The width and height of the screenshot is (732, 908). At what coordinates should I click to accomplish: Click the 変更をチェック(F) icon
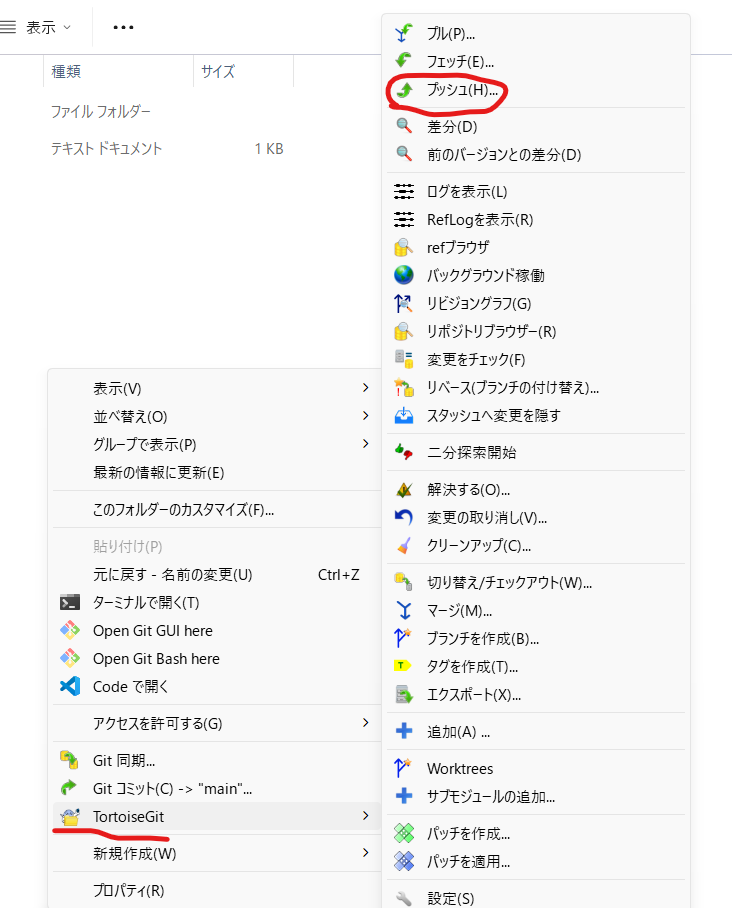click(x=404, y=359)
